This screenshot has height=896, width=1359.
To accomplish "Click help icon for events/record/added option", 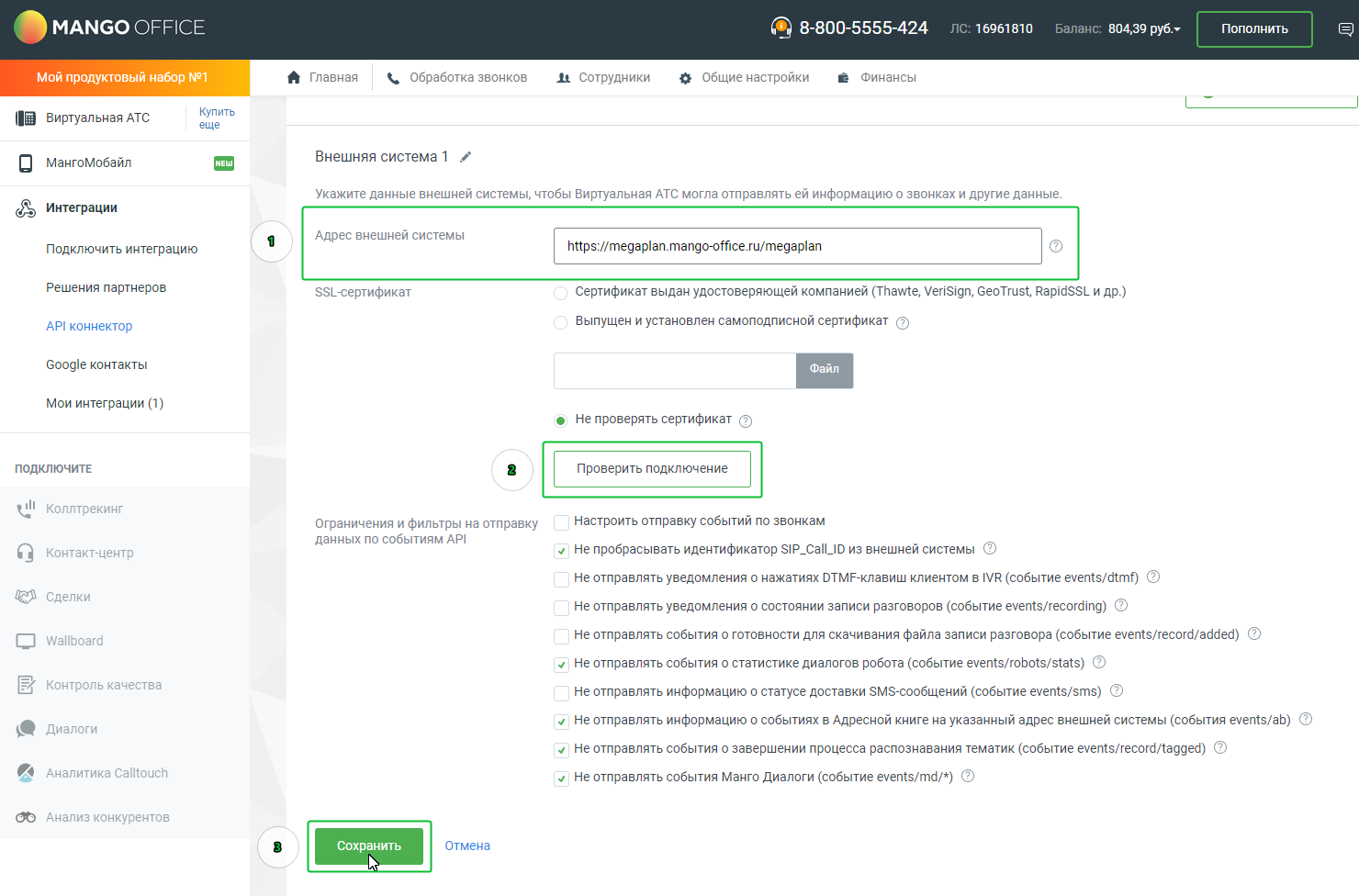I will click(1254, 633).
